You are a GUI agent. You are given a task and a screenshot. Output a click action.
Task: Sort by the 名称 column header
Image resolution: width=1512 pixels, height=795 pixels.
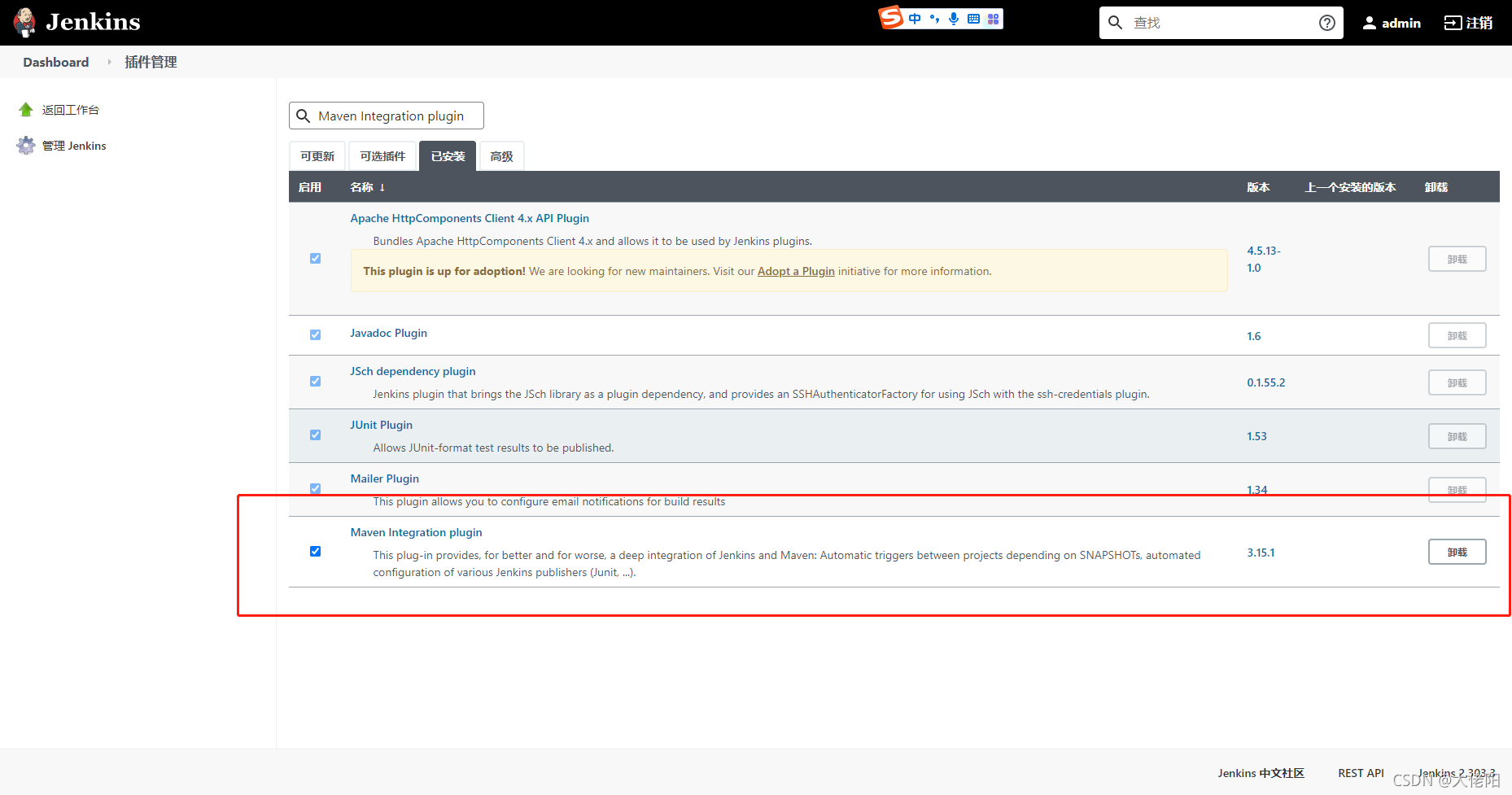[x=367, y=187]
